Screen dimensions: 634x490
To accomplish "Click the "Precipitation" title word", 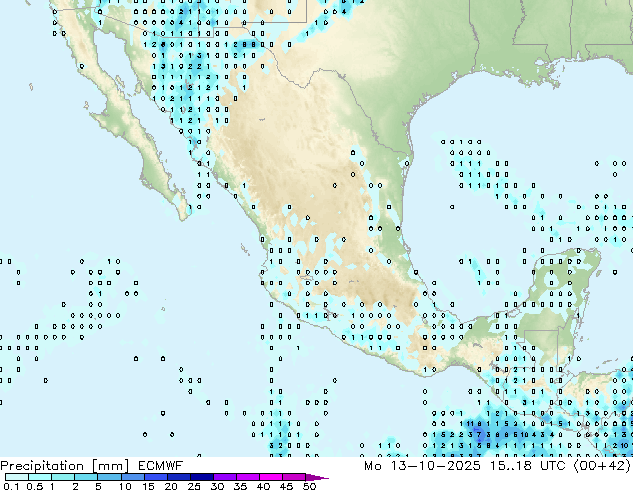I will pyautogui.click(x=42, y=466).
